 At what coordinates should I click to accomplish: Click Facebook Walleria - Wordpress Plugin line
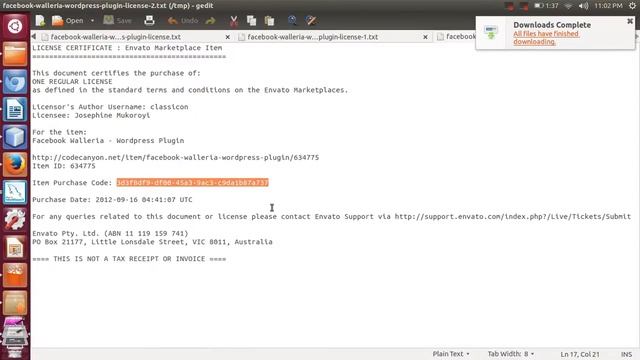point(108,140)
